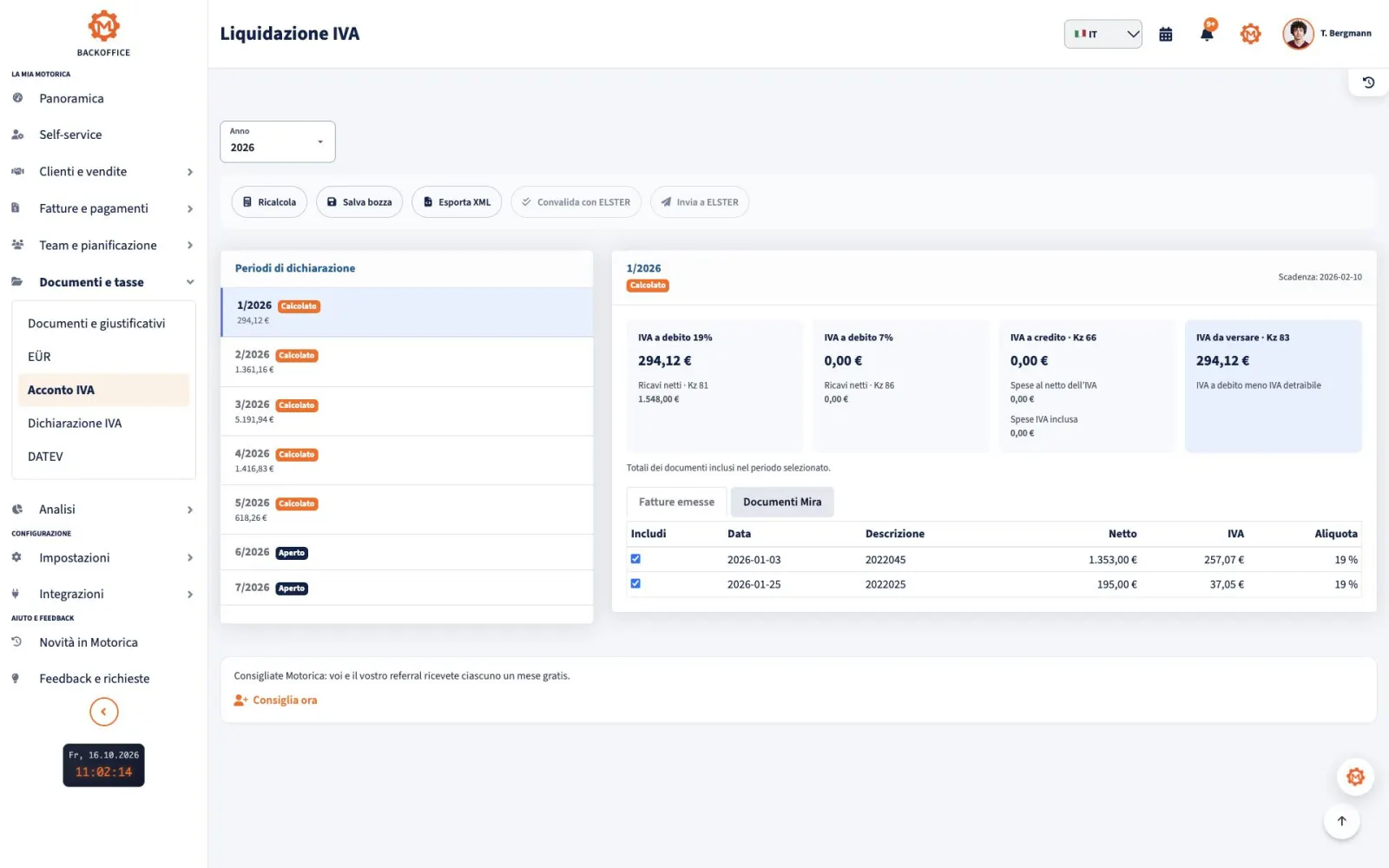The width and height of the screenshot is (1389, 868).
Task: Click the Impostazioni gear icon
Action: point(16,557)
